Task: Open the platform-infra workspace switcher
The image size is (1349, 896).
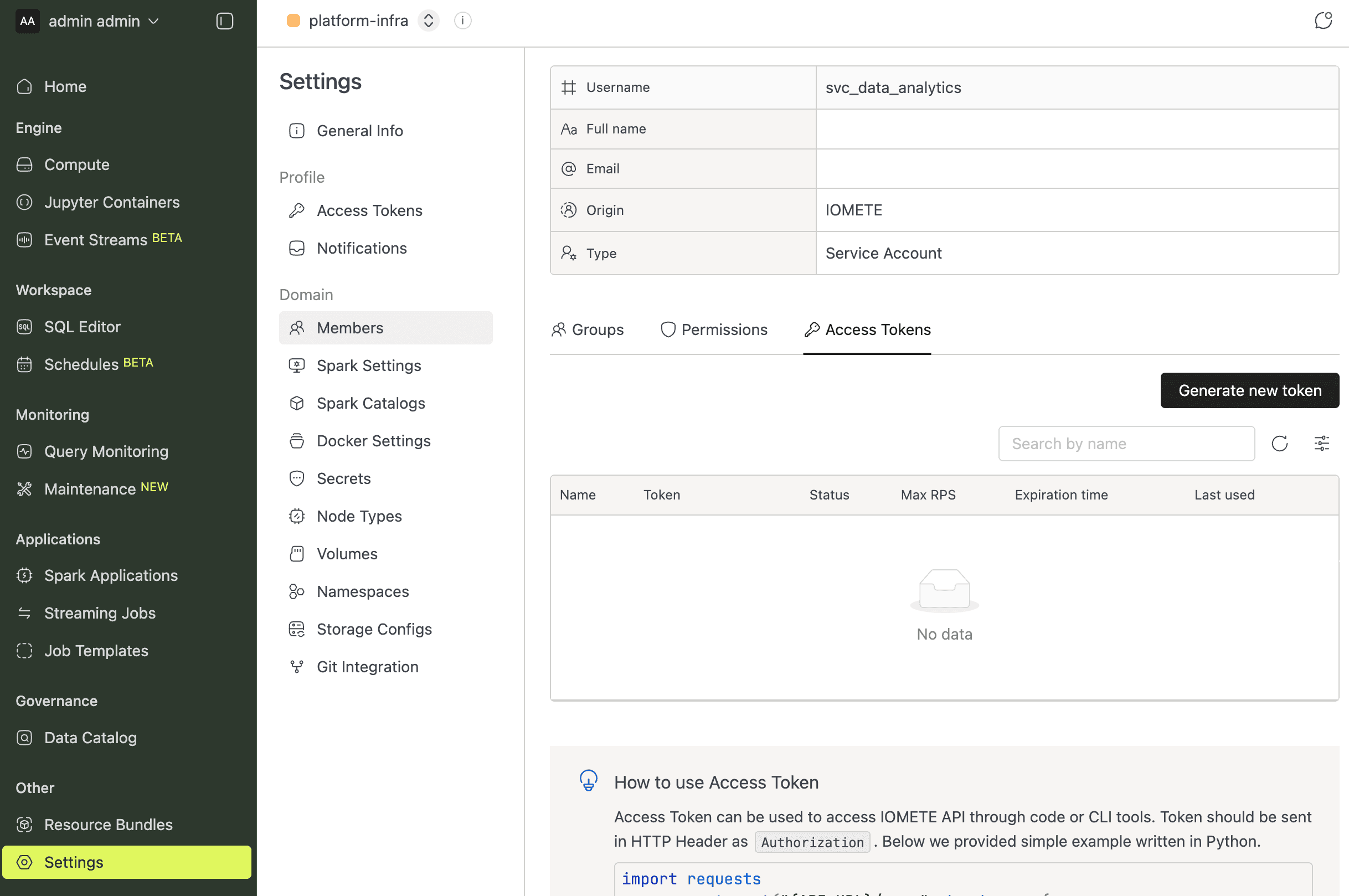Action: coord(428,20)
